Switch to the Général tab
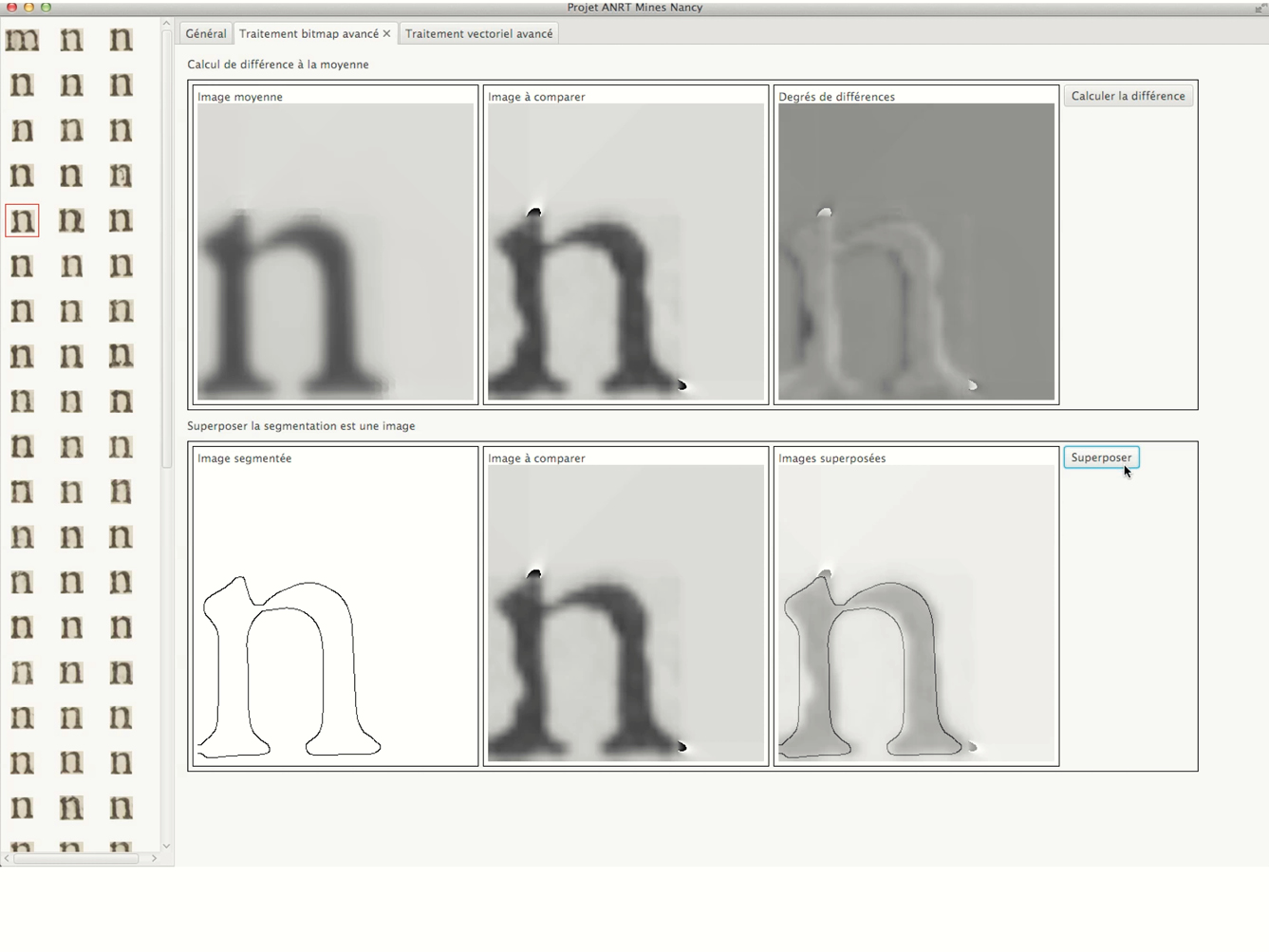1269x952 pixels. 206,33
